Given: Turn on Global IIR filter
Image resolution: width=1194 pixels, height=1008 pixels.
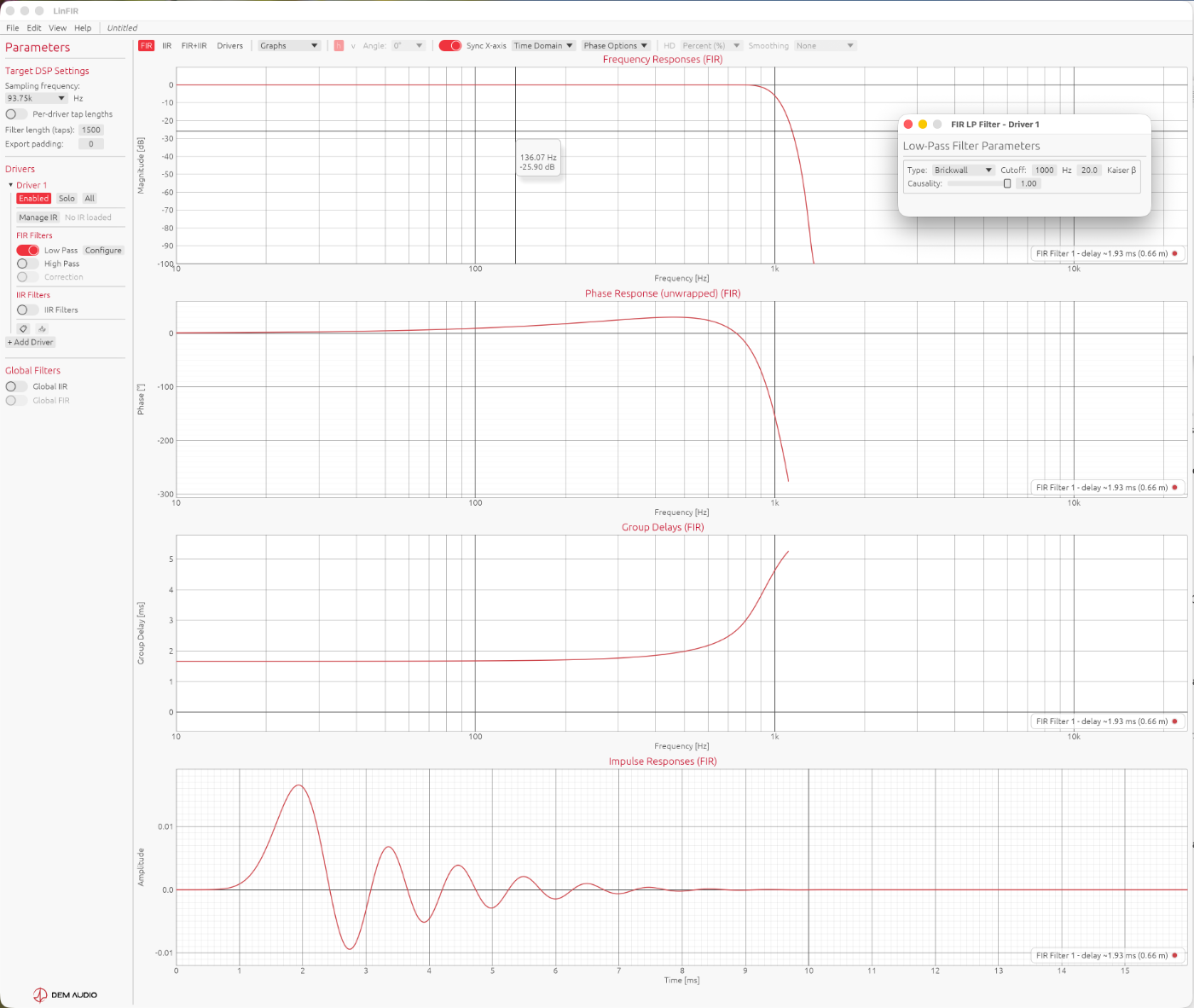Looking at the screenshot, I should (x=16, y=386).
